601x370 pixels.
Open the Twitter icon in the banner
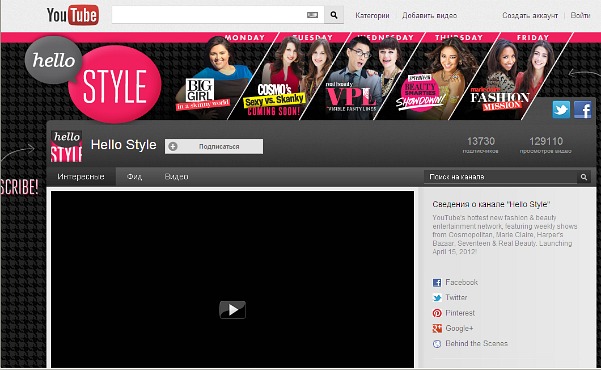[561, 110]
